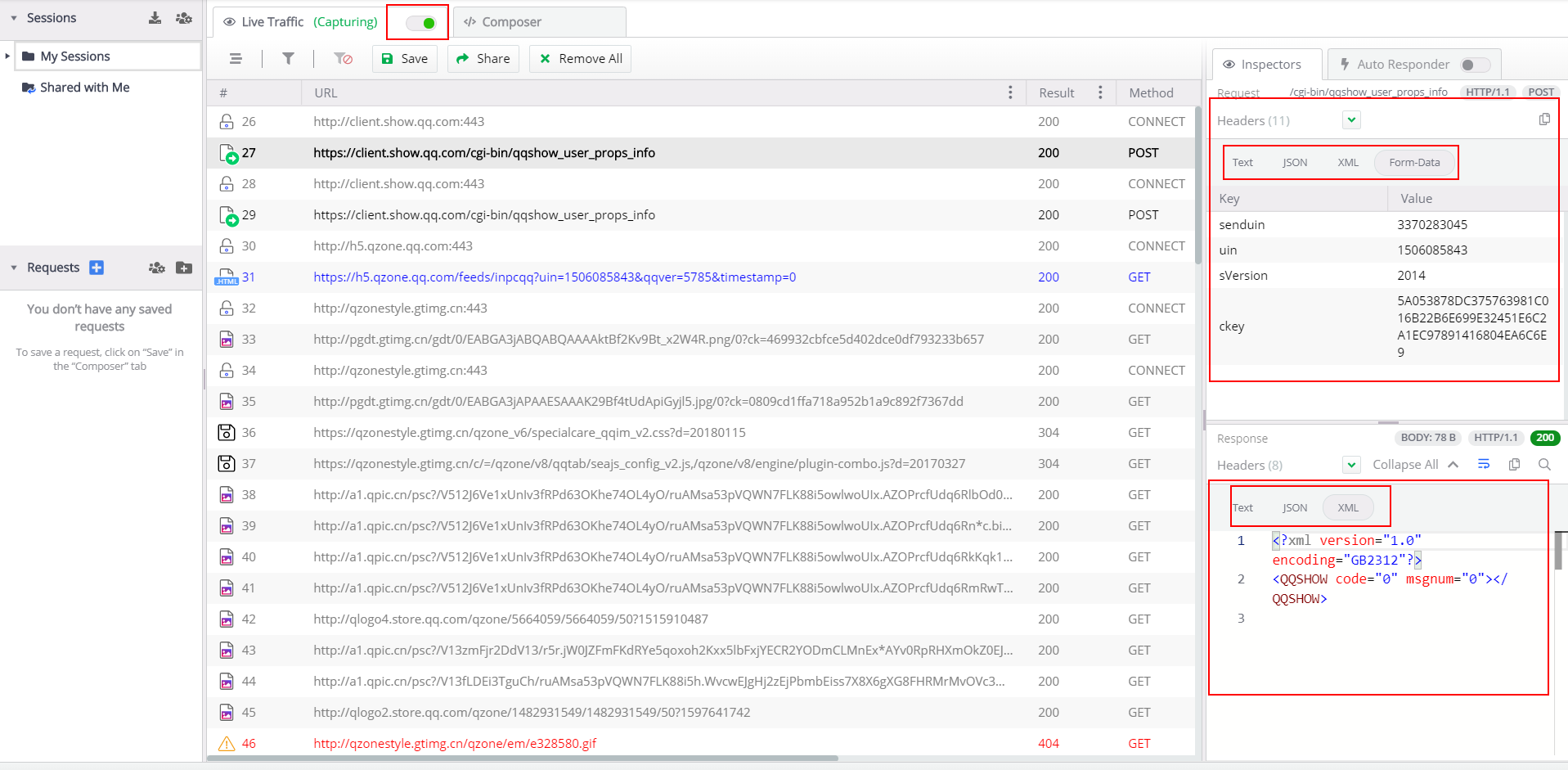Click Collapse All in the Response panel

1415,465
